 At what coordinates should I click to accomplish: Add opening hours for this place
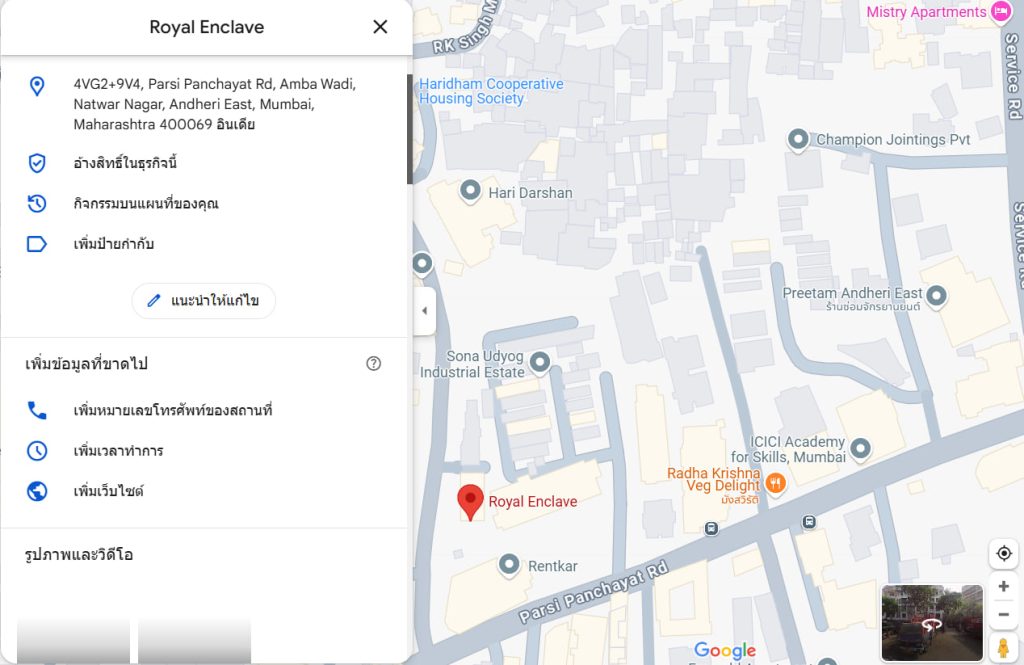pyautogui.click(x=118, y=451)
